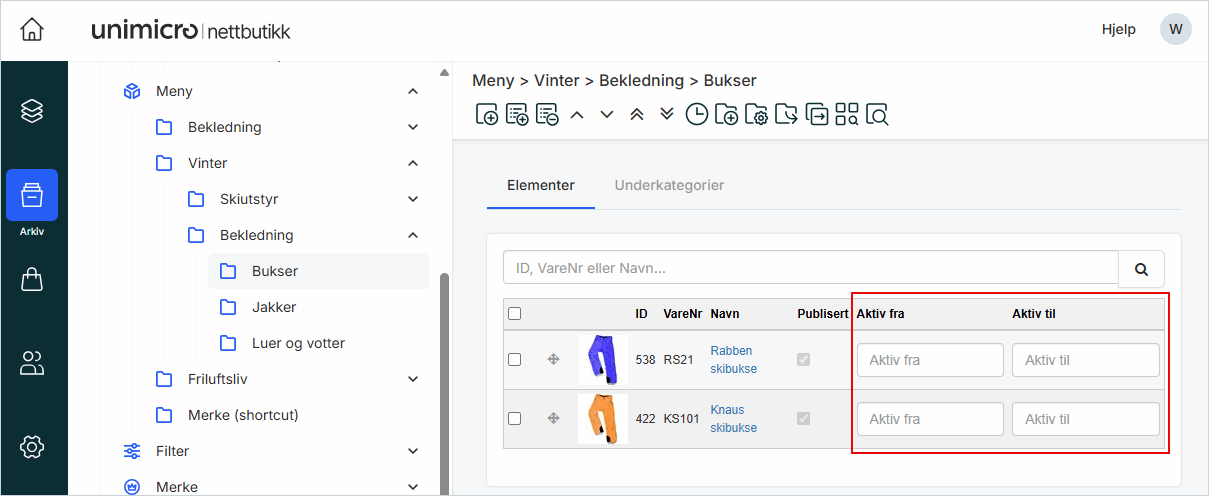Screen dimensions: 1209x496
Task: Tick the Knaus skibukse row checkbox
Action: pos(515,418)
